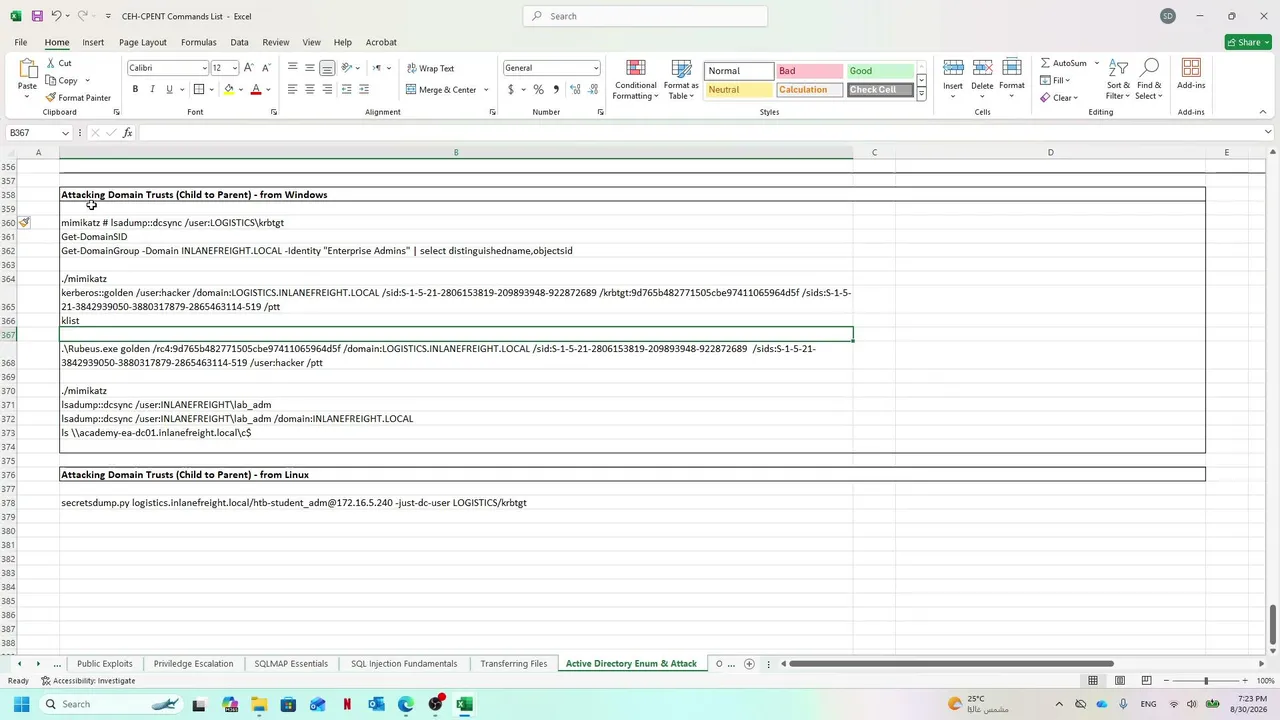The height and width of the screenshot is (720, 1280).
Task: Click the Increase Decimal icon
Action: click(575, 90)
